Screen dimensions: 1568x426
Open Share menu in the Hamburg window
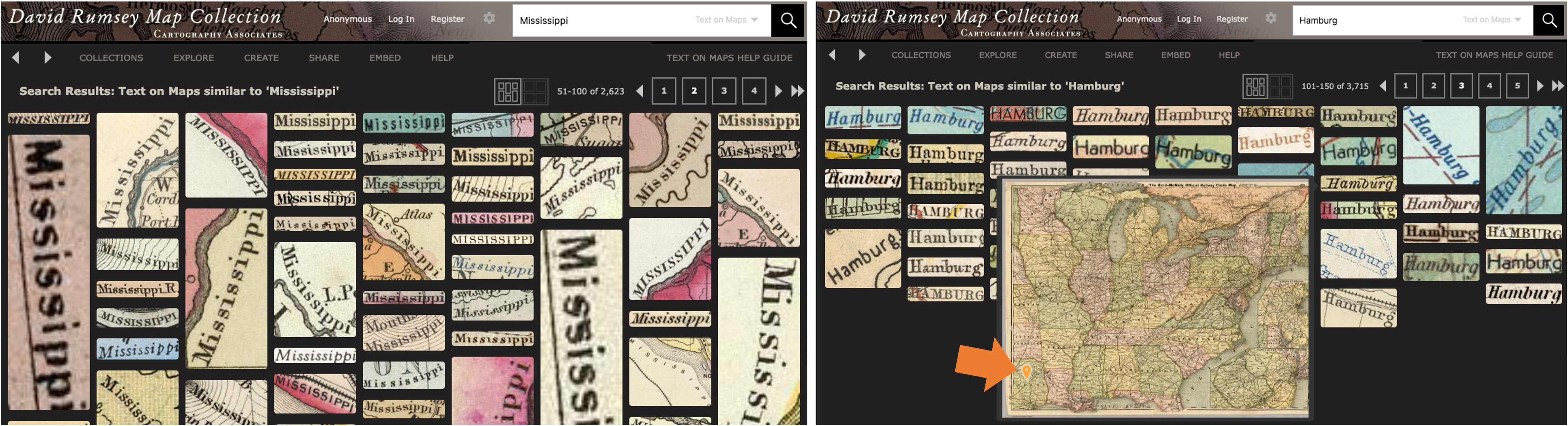(x=1119, y=55)
